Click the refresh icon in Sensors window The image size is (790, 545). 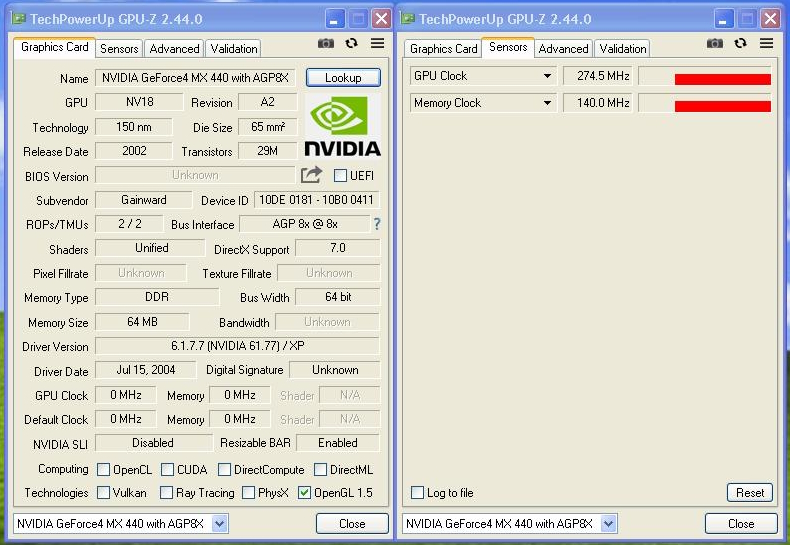click(x=741, y=43)
